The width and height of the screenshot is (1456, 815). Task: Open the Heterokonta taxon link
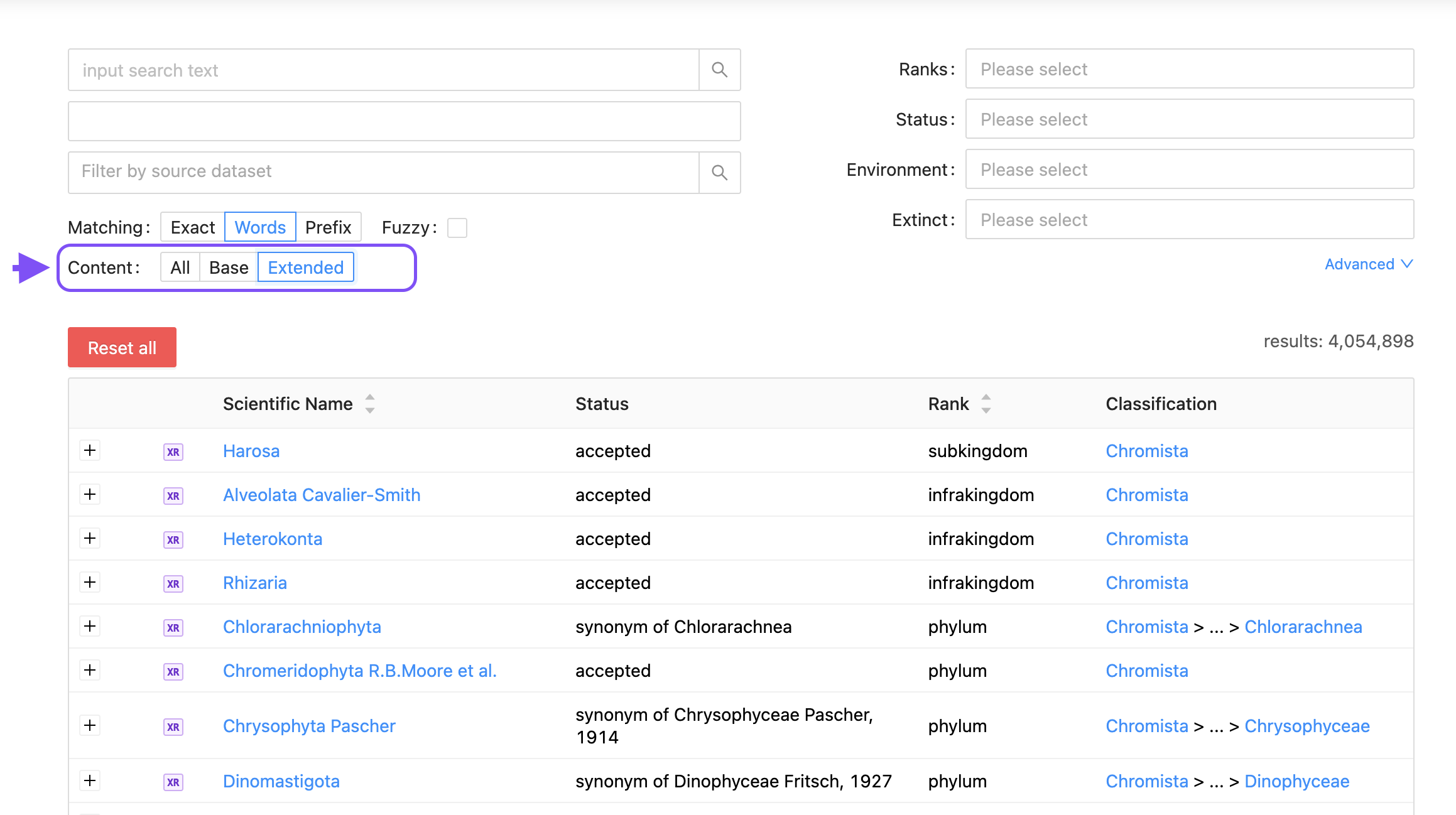(x=272, y=539)
